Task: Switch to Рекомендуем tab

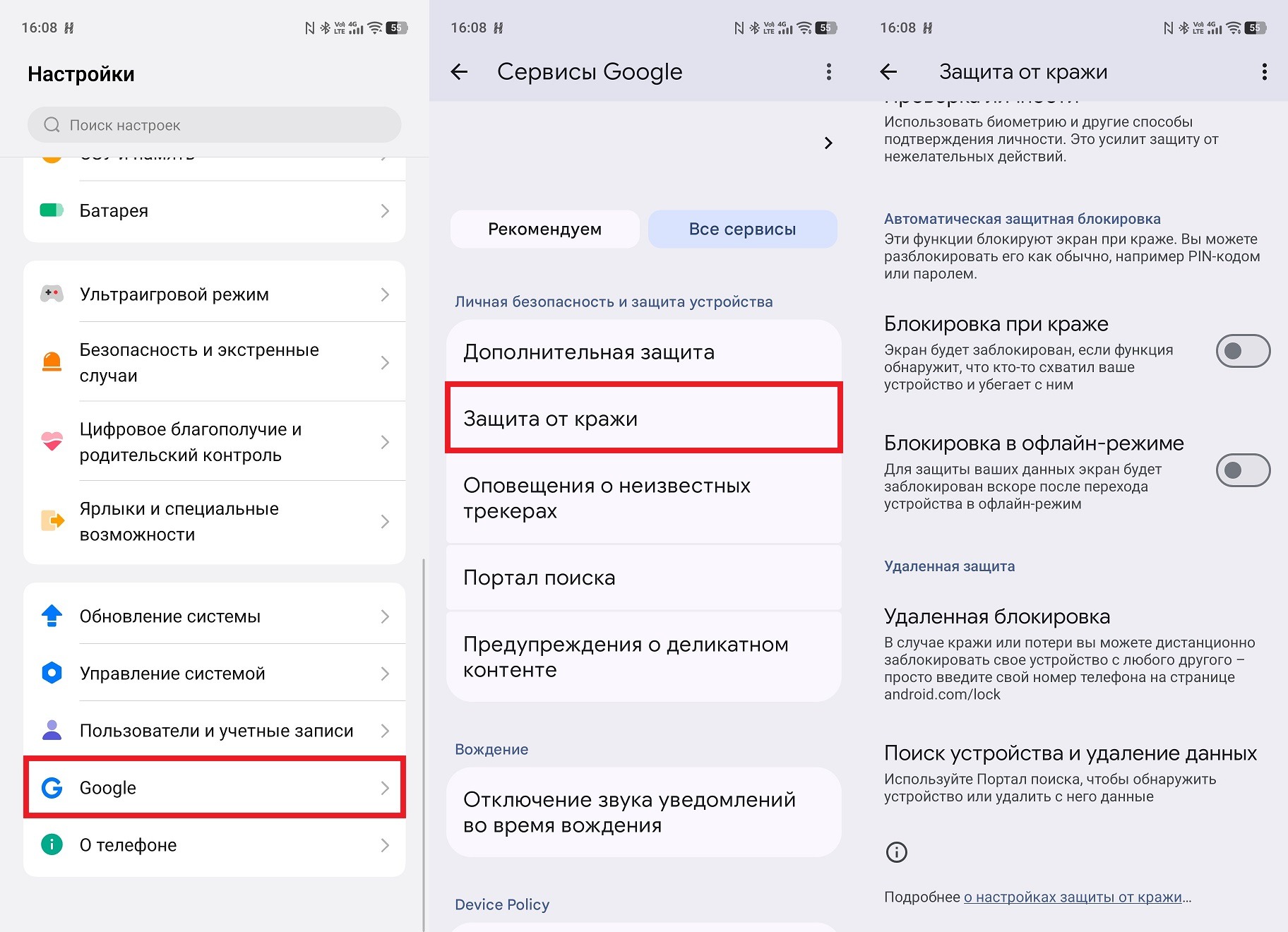Action: [544, 229]
